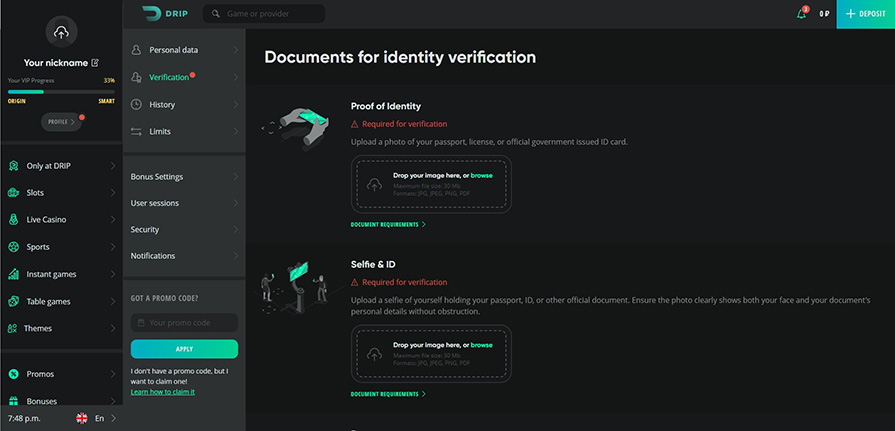Viewport: 895px width, 431px height.
Task: Click the VIP progress bar
Action: pos(61,91)
